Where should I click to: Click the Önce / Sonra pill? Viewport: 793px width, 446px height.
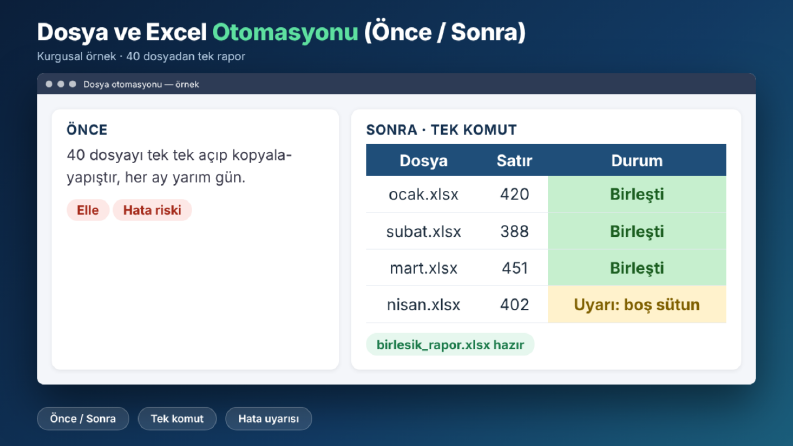click(x=83, y=419)
